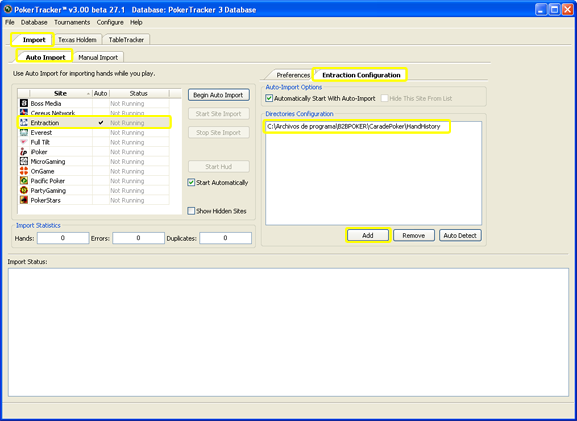Click the PokerStars site icon
This screenshot has width=577, height=421.
(24, 200)
